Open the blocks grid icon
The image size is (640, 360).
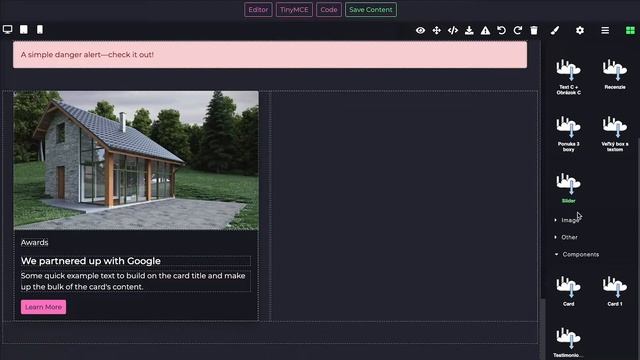[x=630, y=30]
